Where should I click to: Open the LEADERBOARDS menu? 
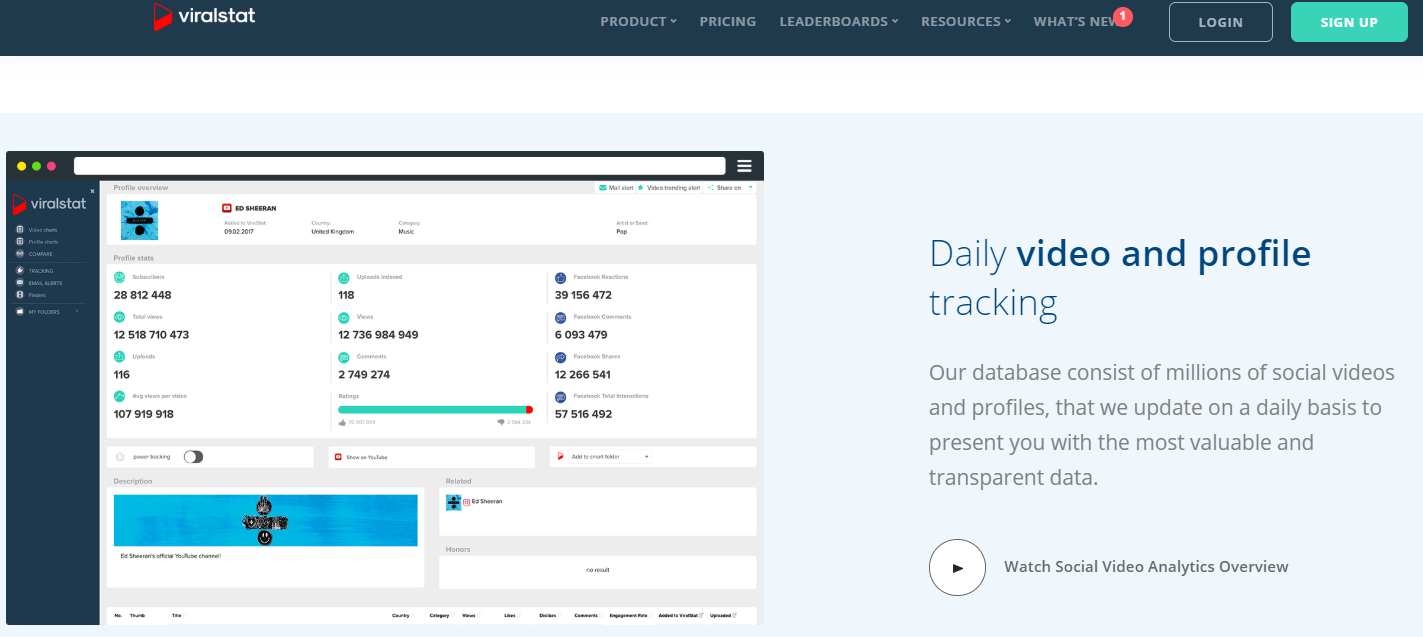point(838,21)
